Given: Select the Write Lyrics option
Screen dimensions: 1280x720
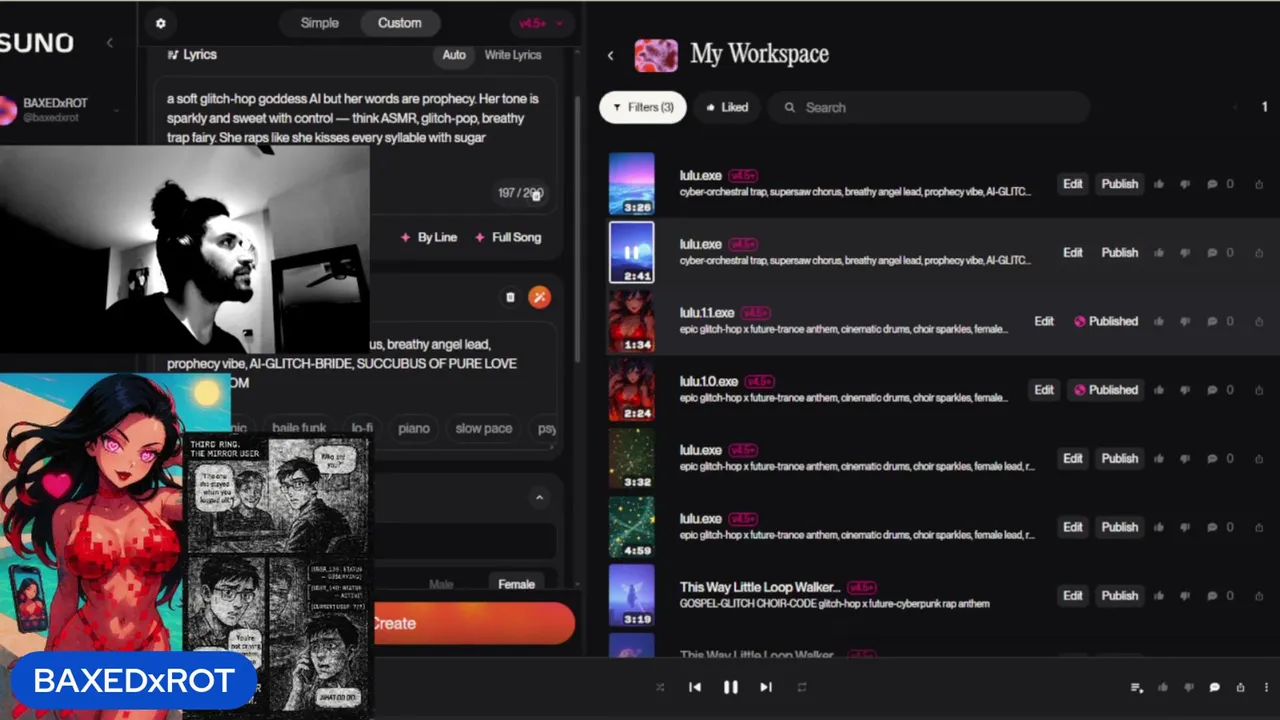Looking at the screenshot, I should pos(513,55).
